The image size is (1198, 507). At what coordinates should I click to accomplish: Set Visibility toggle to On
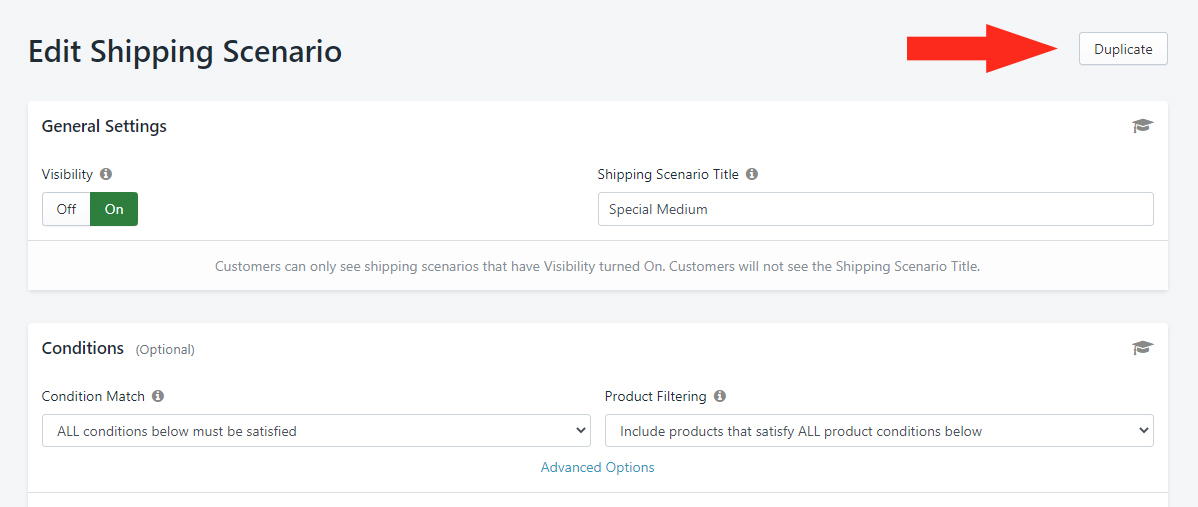(114, 209)
